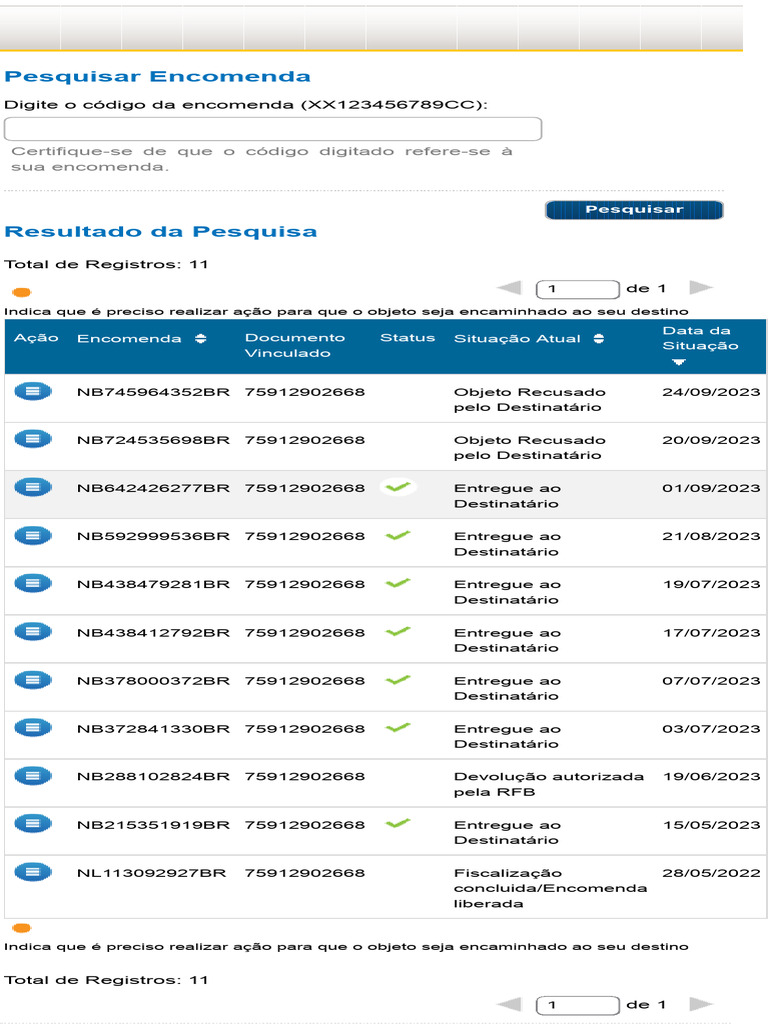Image resolution: width=768 pixels, height=1024 pixels.
Task: Click action icon for NB288102824BR
Action: pos(32,775)
